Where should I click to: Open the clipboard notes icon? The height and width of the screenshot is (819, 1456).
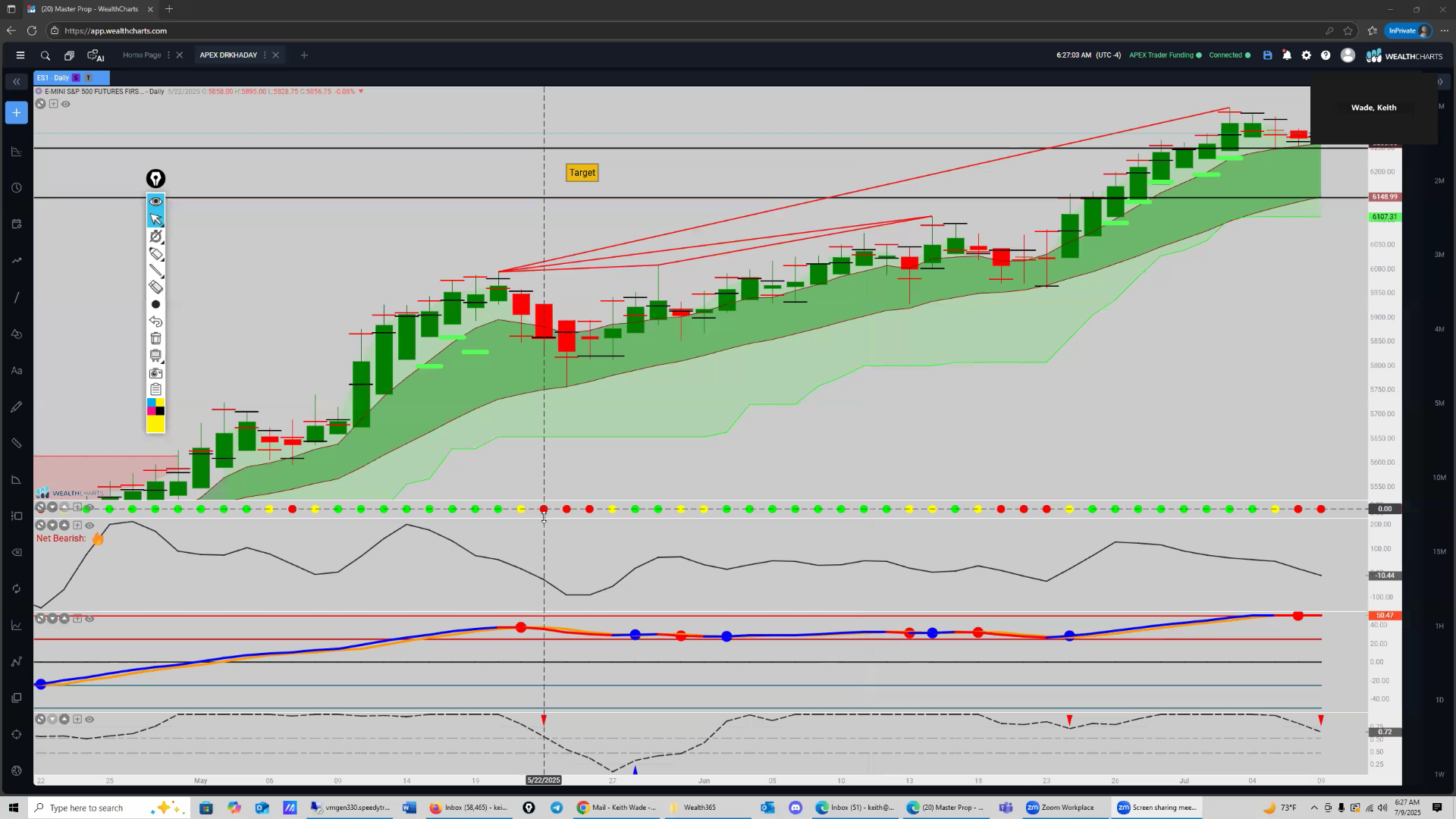[155, 389]
